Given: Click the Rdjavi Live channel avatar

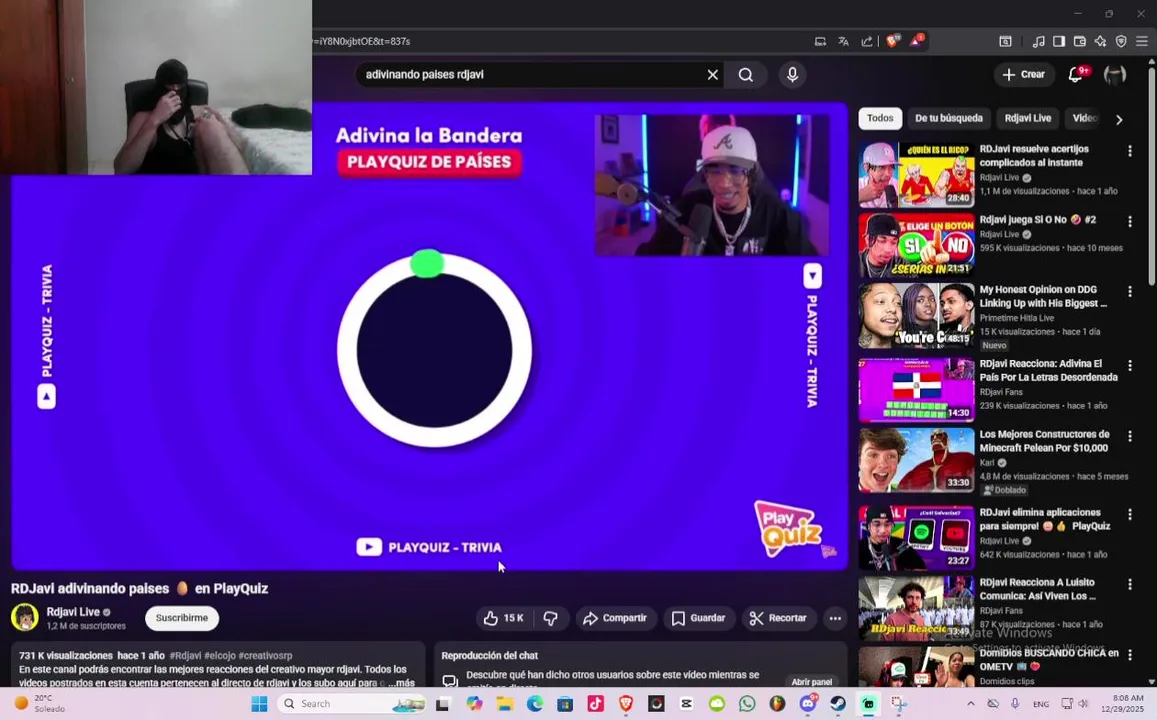Looking at the screenshot, I should [24, 617].
